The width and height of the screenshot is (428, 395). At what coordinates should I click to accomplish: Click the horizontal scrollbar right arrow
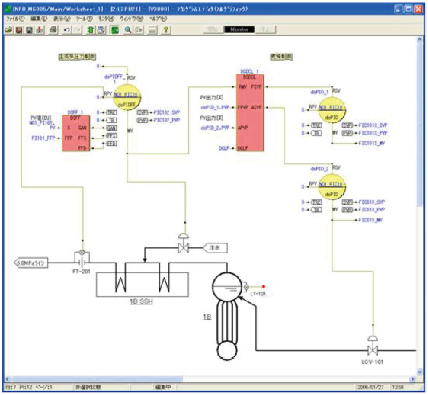click(x=413, y=379)
